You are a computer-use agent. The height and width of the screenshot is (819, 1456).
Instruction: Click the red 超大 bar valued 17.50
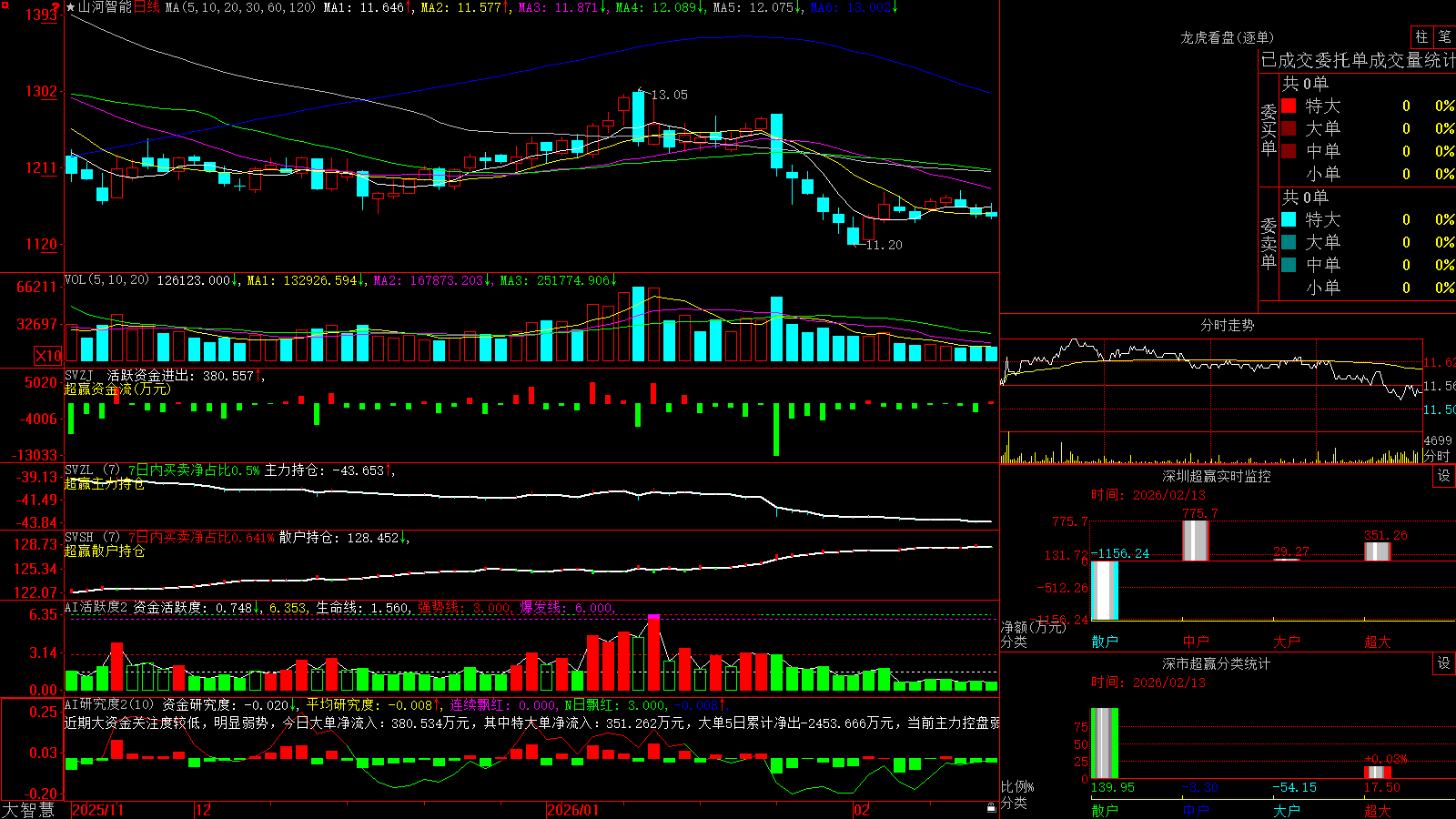[1378, 773]
